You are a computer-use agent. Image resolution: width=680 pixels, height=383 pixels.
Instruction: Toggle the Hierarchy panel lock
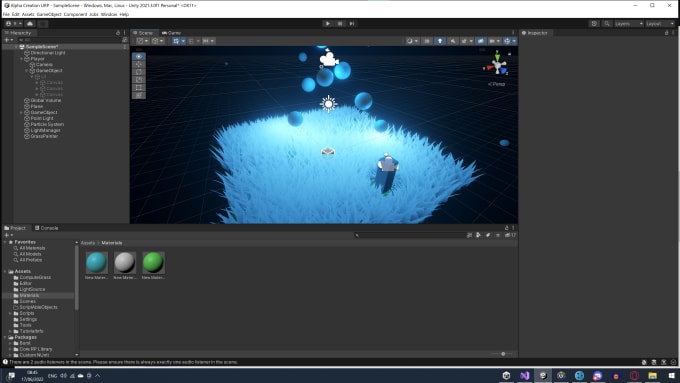coord(118,33)
